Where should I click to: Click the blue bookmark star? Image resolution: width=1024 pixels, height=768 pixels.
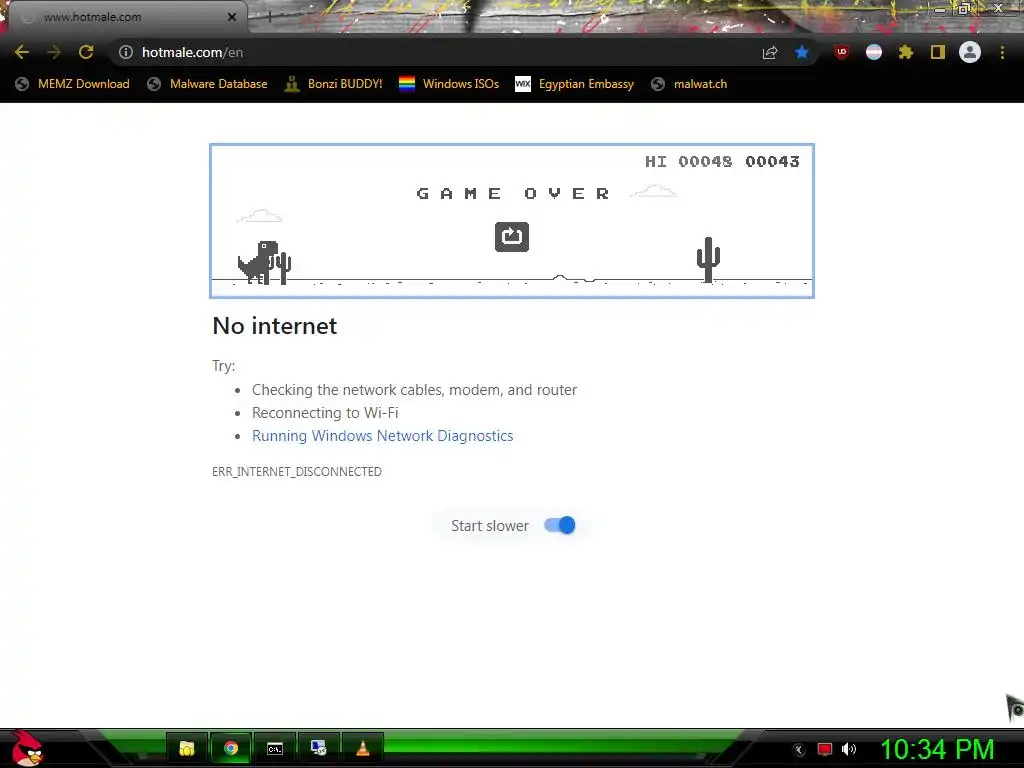(x=802, y=52)
